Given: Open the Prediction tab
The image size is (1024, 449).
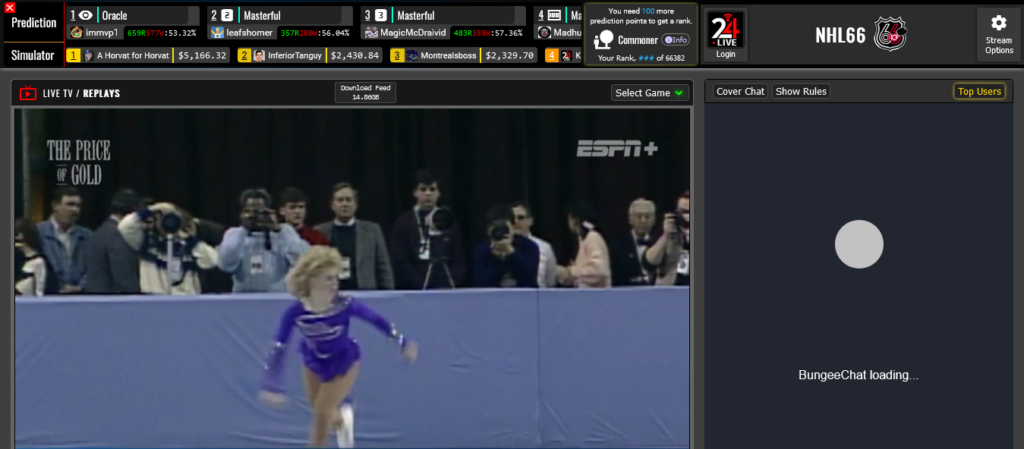Looking at the screenshot, I should click(x=34, y=22).
